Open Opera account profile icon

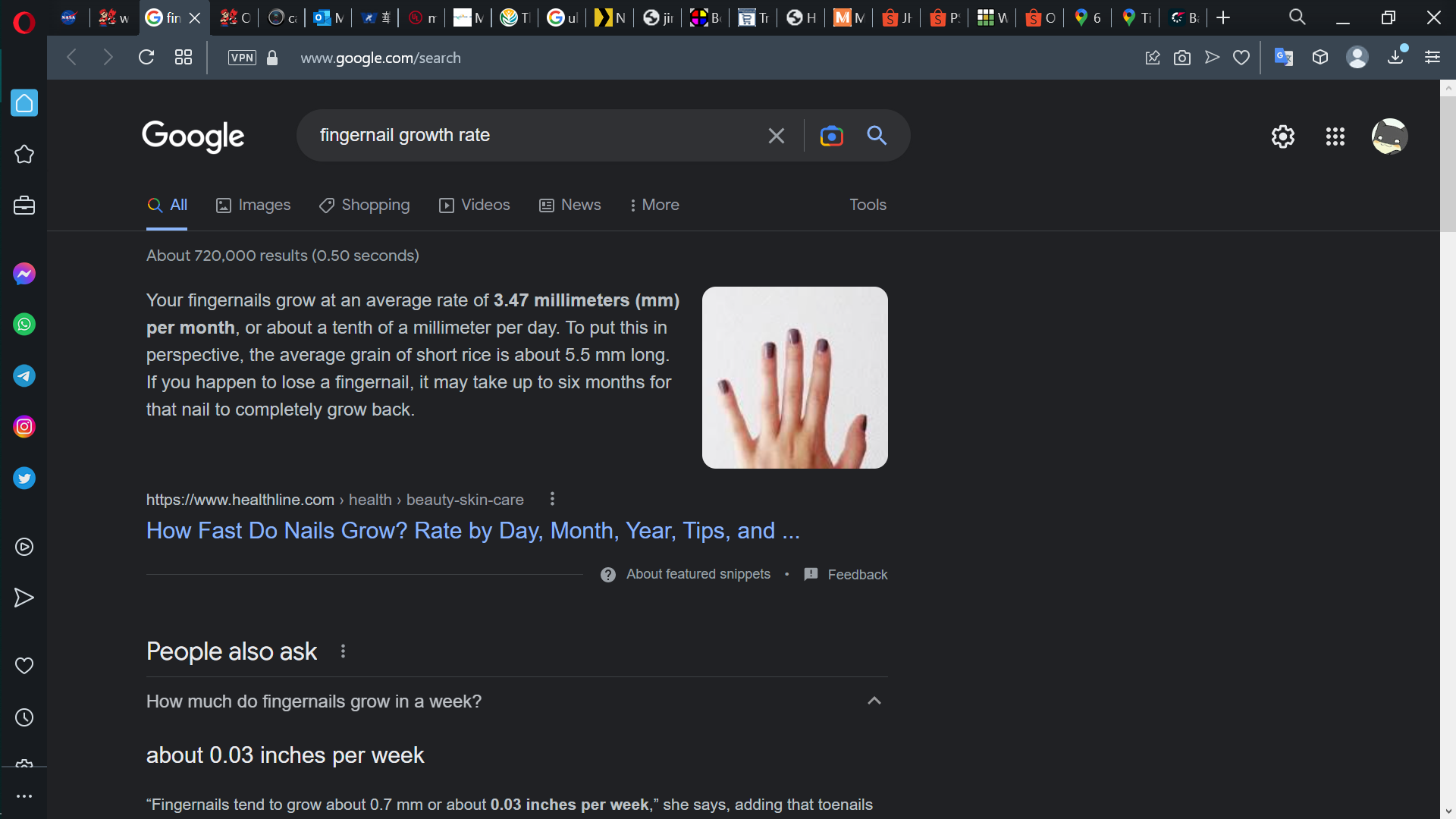pyautogui.click(x=1357, y=58)
